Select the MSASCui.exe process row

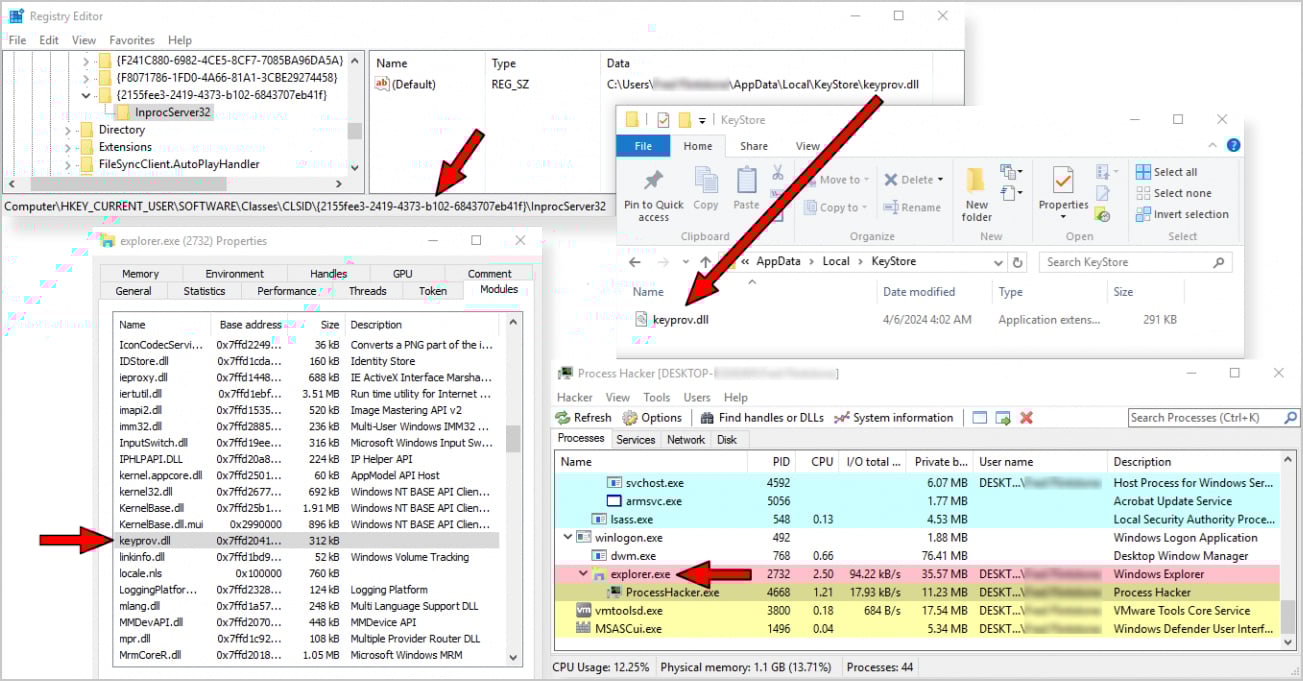(x=917, y=629)
